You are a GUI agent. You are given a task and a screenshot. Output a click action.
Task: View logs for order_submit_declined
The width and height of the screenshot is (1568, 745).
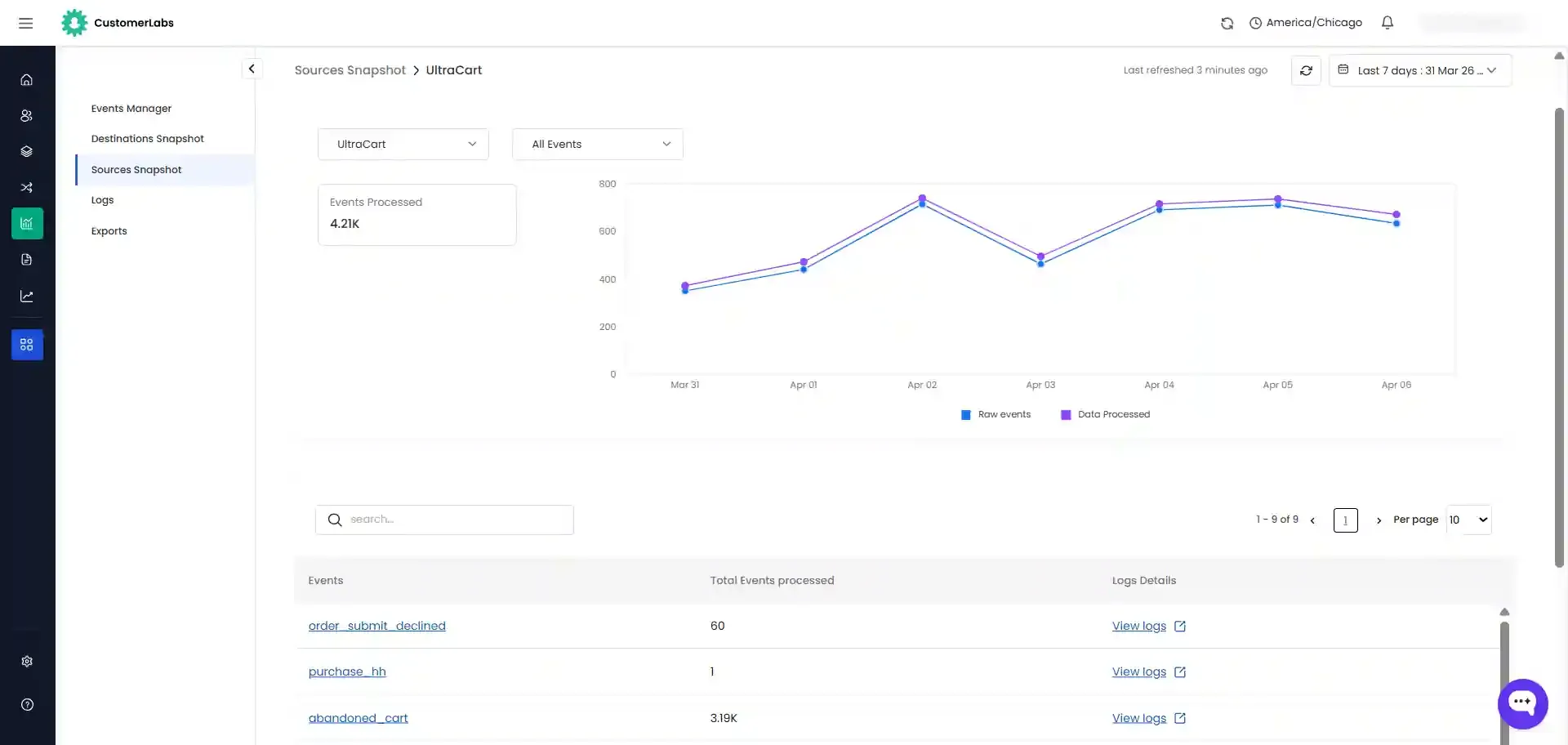(1139, 626)
